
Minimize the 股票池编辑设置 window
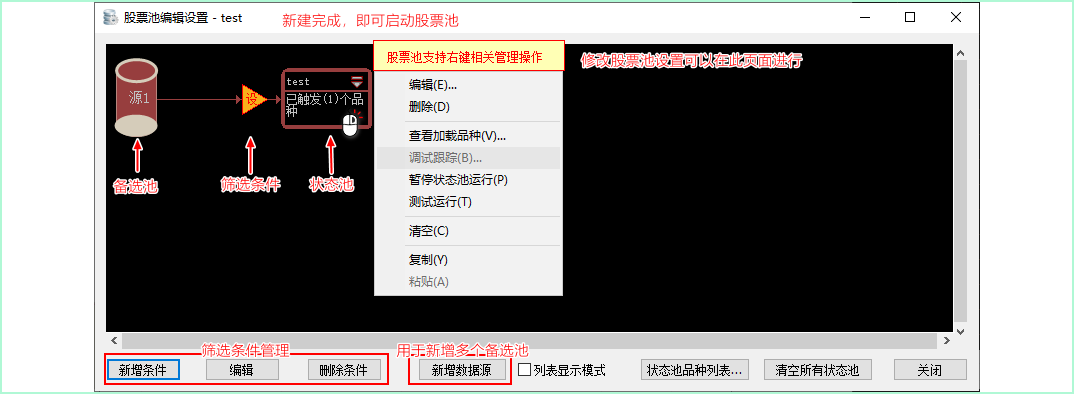pos(864,18)
